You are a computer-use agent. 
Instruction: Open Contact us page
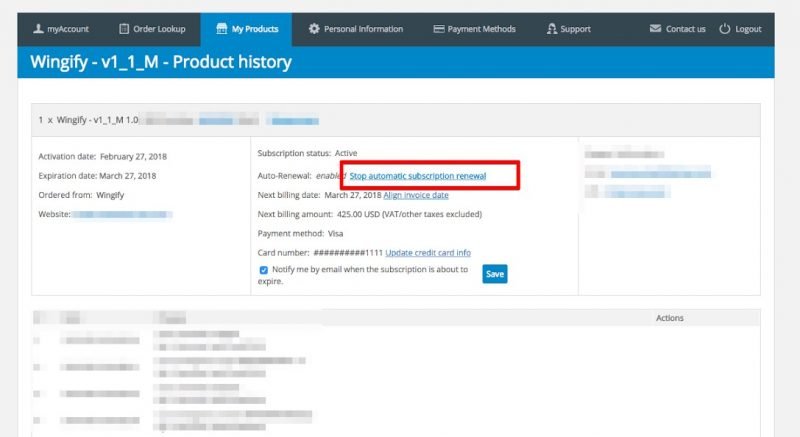[x=678, y=29]
